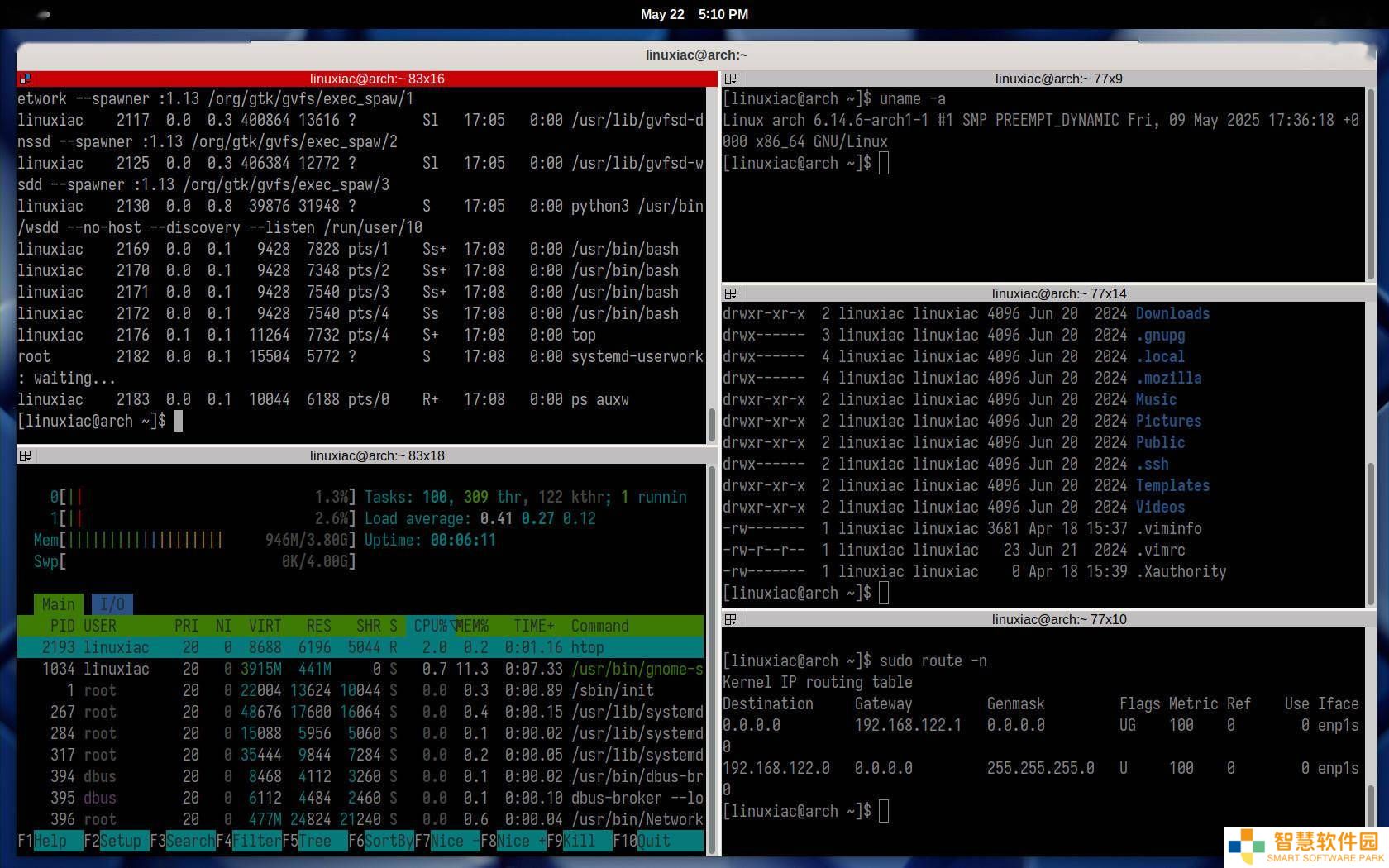This screenshot has width=1389, height=868.
Task: Click the pane icon of the 83x18 terminal
Action: click(x=25, y=456)
